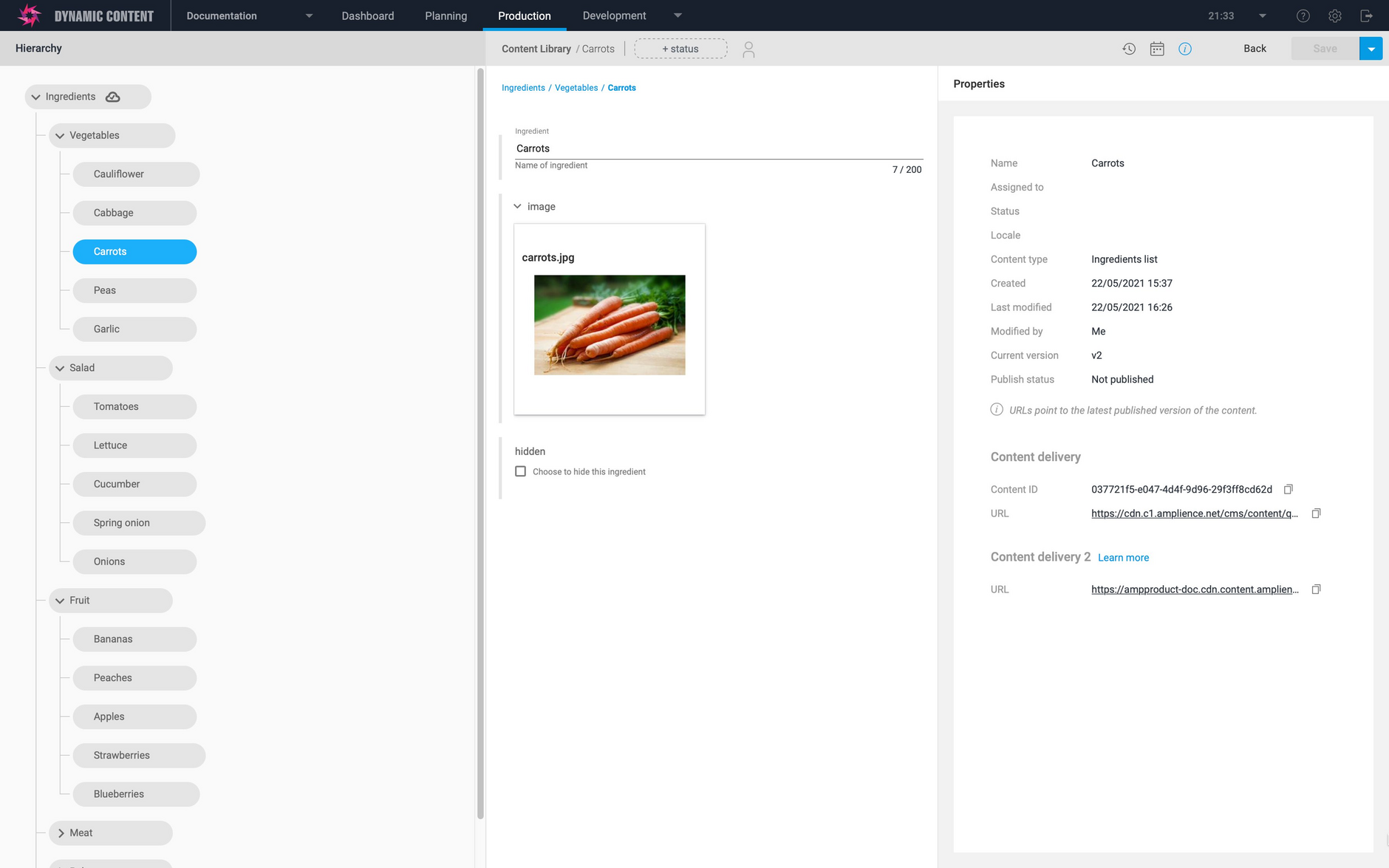The image size is (1389, 868).
Task: Click the Back button
Action: (x=1254, y=48)
